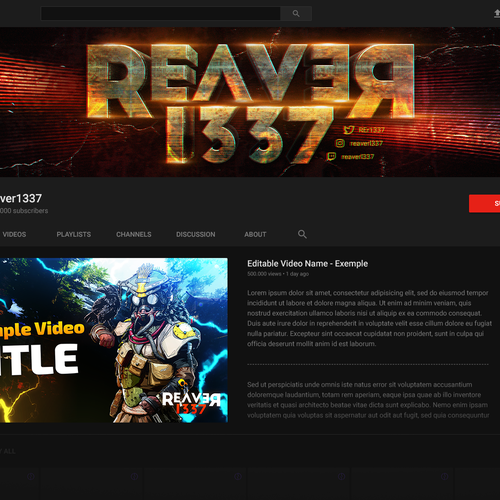Click the REAVER 1337 channel banner
This screenshot has width=500, height=500.
(x=250, y=102)
